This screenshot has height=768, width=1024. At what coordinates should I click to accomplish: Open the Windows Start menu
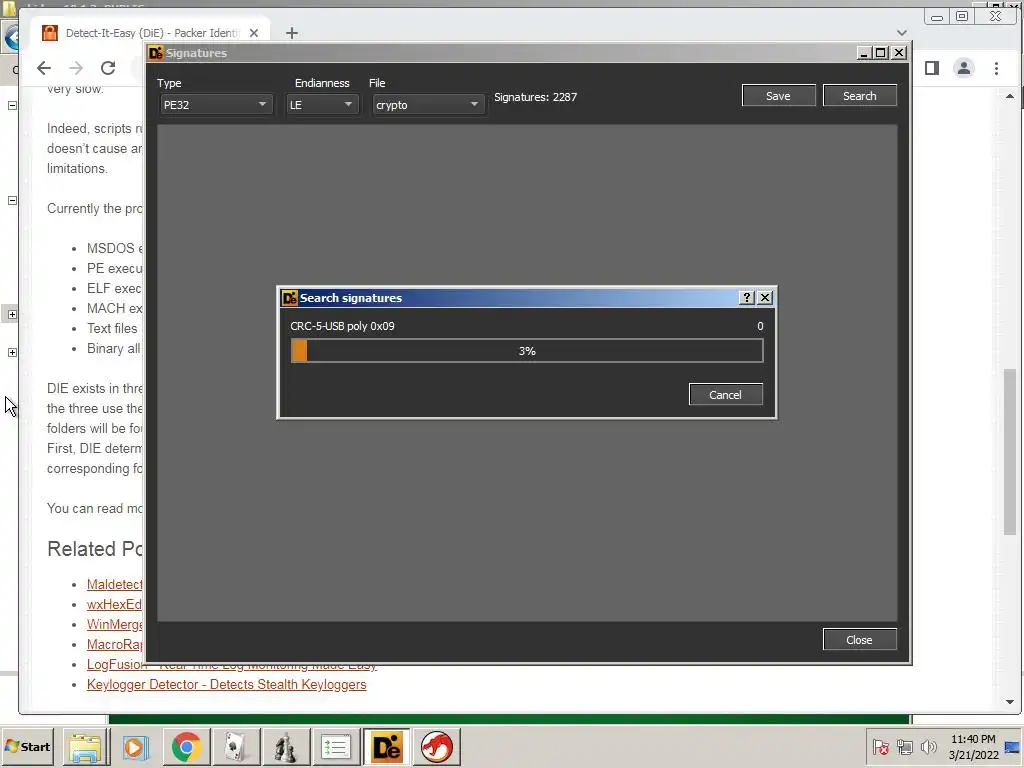pyautogui.click(x=27, y=746)
